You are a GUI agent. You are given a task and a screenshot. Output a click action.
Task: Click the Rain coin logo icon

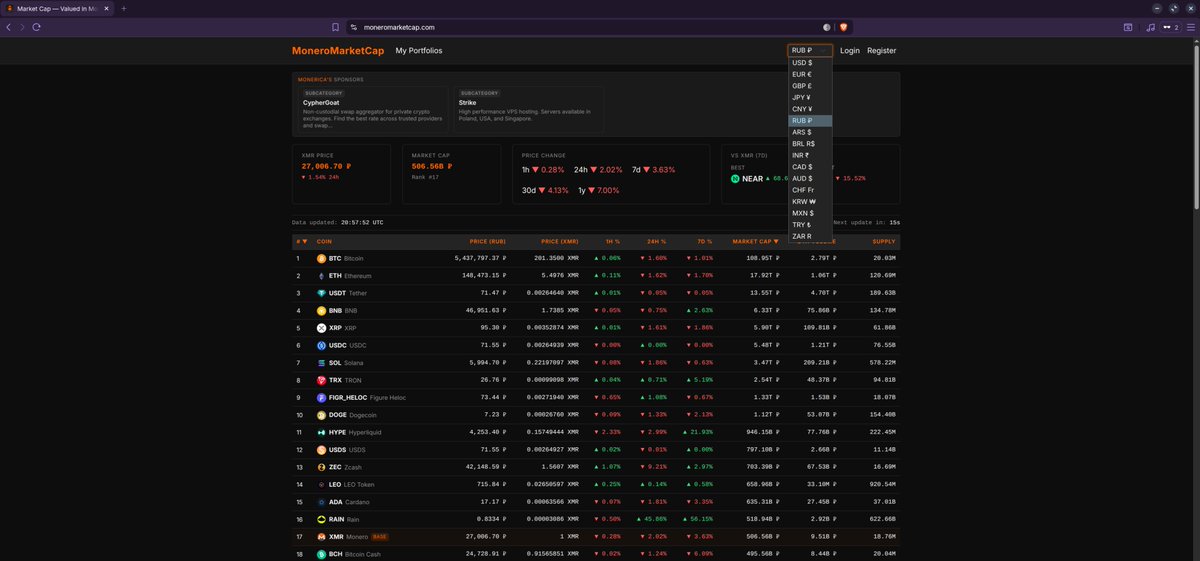tap(321, 519)
